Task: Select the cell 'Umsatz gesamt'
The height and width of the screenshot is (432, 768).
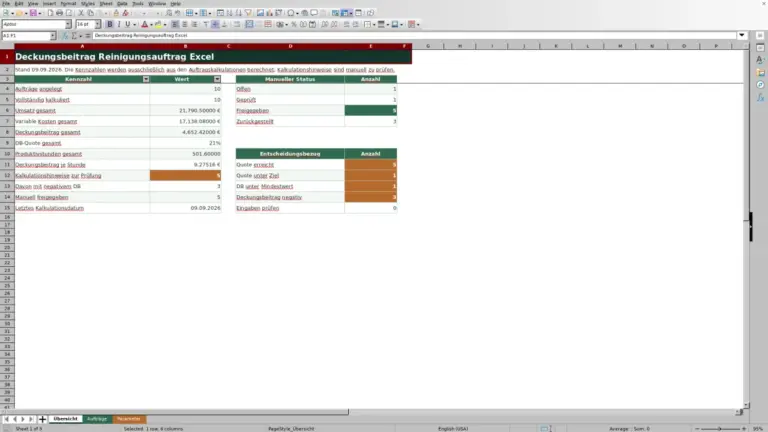Action: 82,111
